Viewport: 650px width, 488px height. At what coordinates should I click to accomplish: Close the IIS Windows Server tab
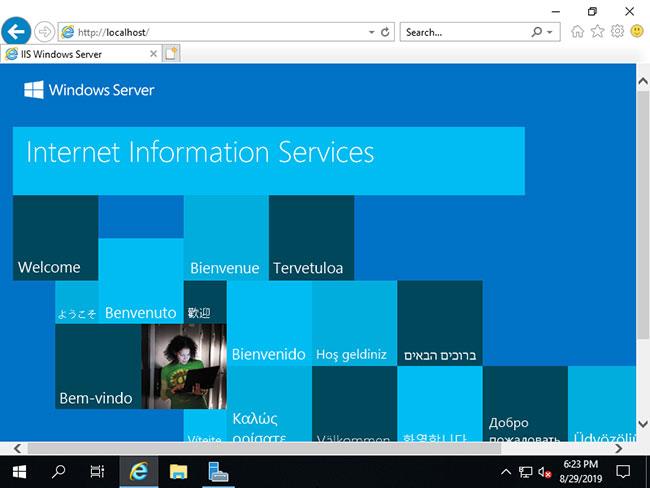coord(153,54)
